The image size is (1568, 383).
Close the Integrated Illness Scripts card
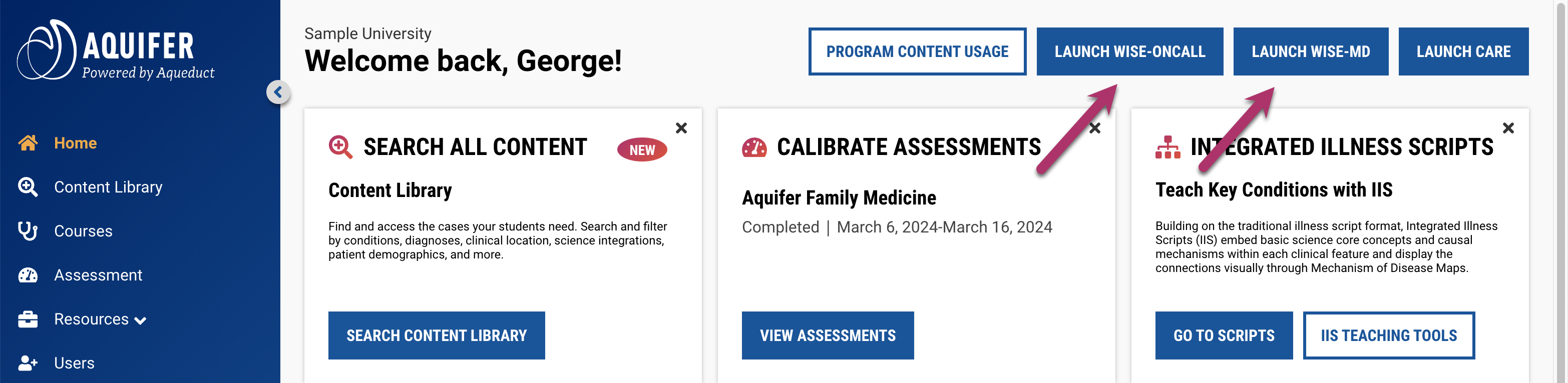pos(1508,128)
